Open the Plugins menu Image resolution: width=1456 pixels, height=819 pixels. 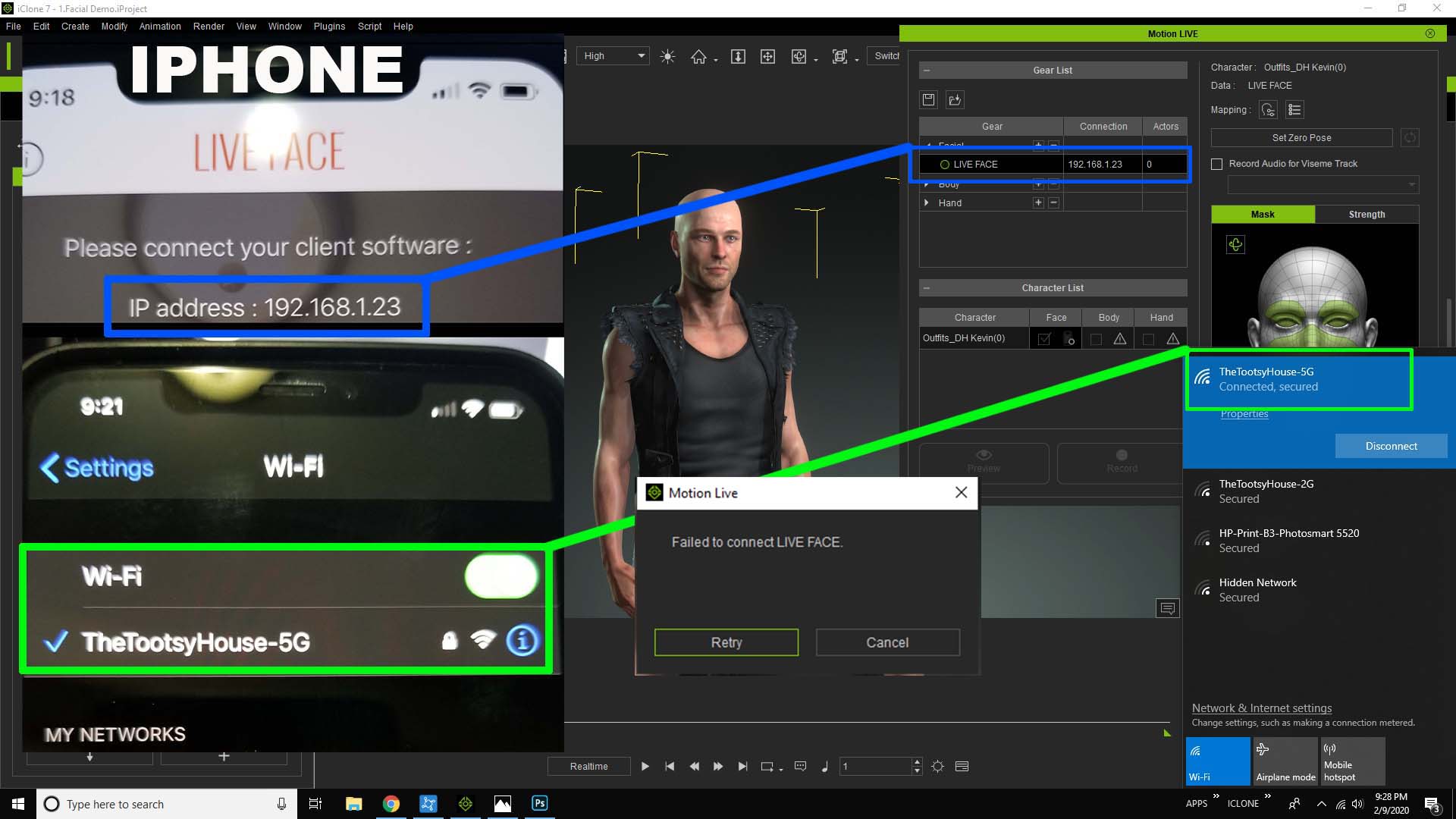[x=329, y=26]
